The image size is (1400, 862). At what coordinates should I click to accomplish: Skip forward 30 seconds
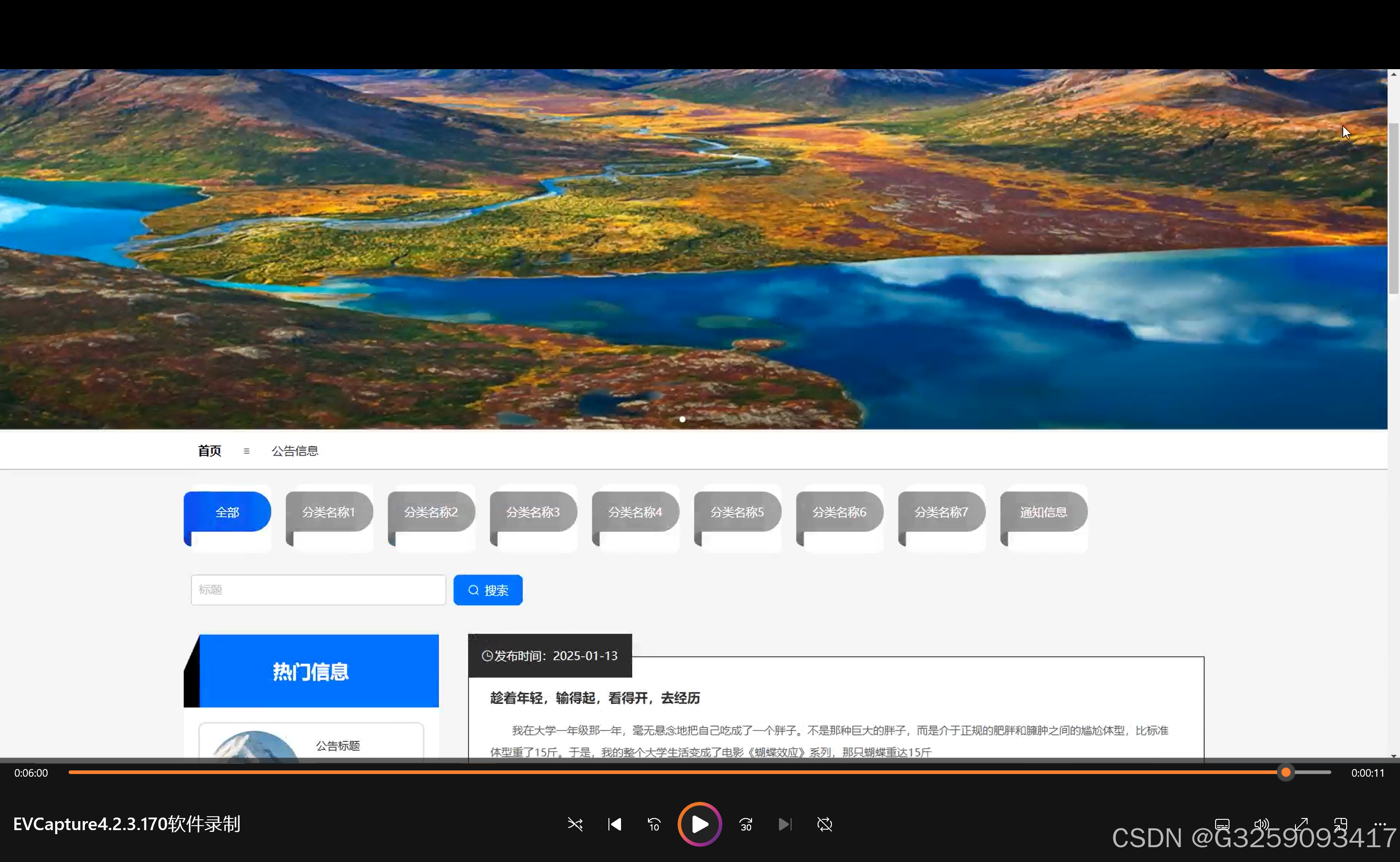(745, 824)
